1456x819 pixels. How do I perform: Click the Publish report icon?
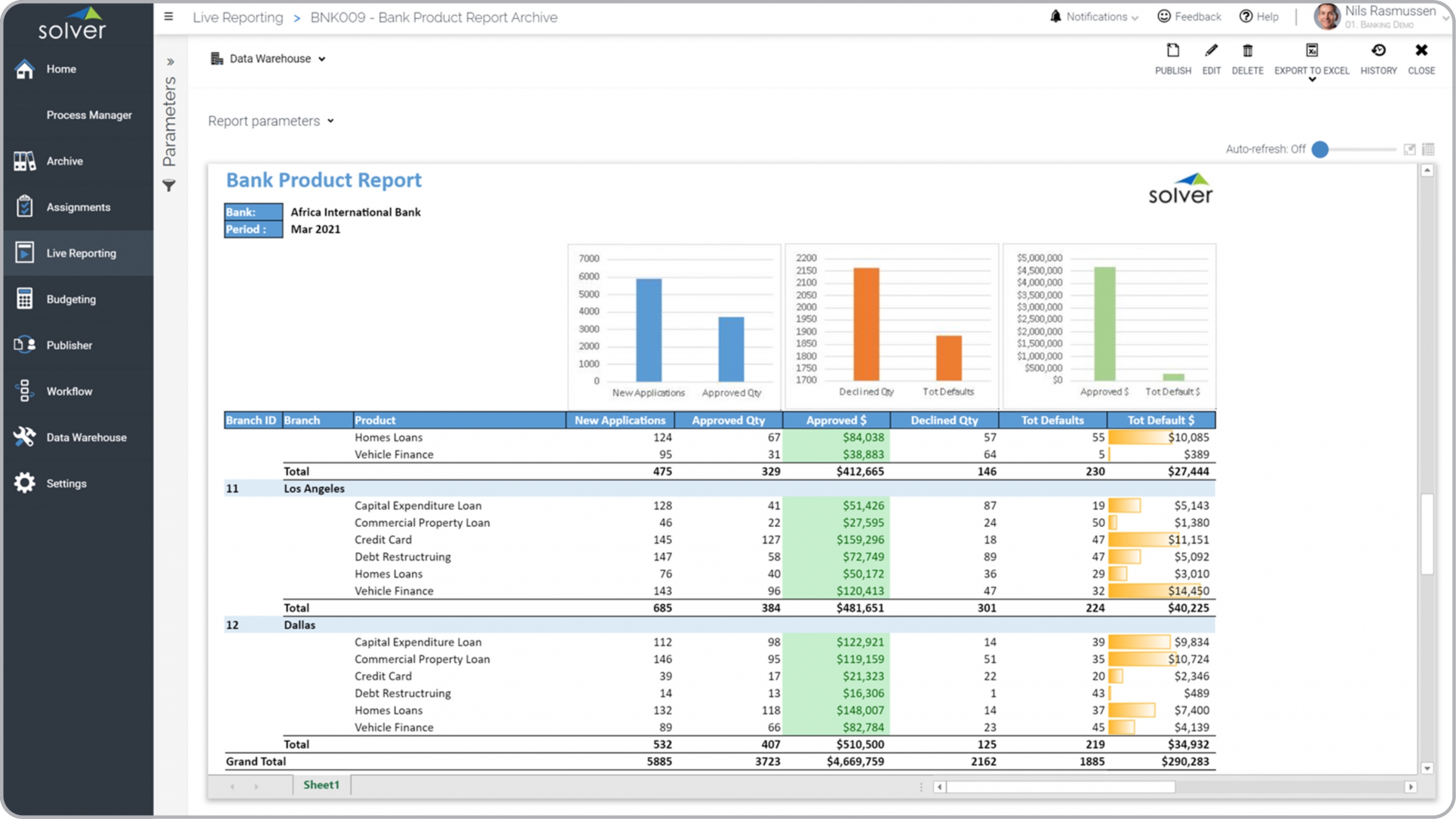[1172, 51]
